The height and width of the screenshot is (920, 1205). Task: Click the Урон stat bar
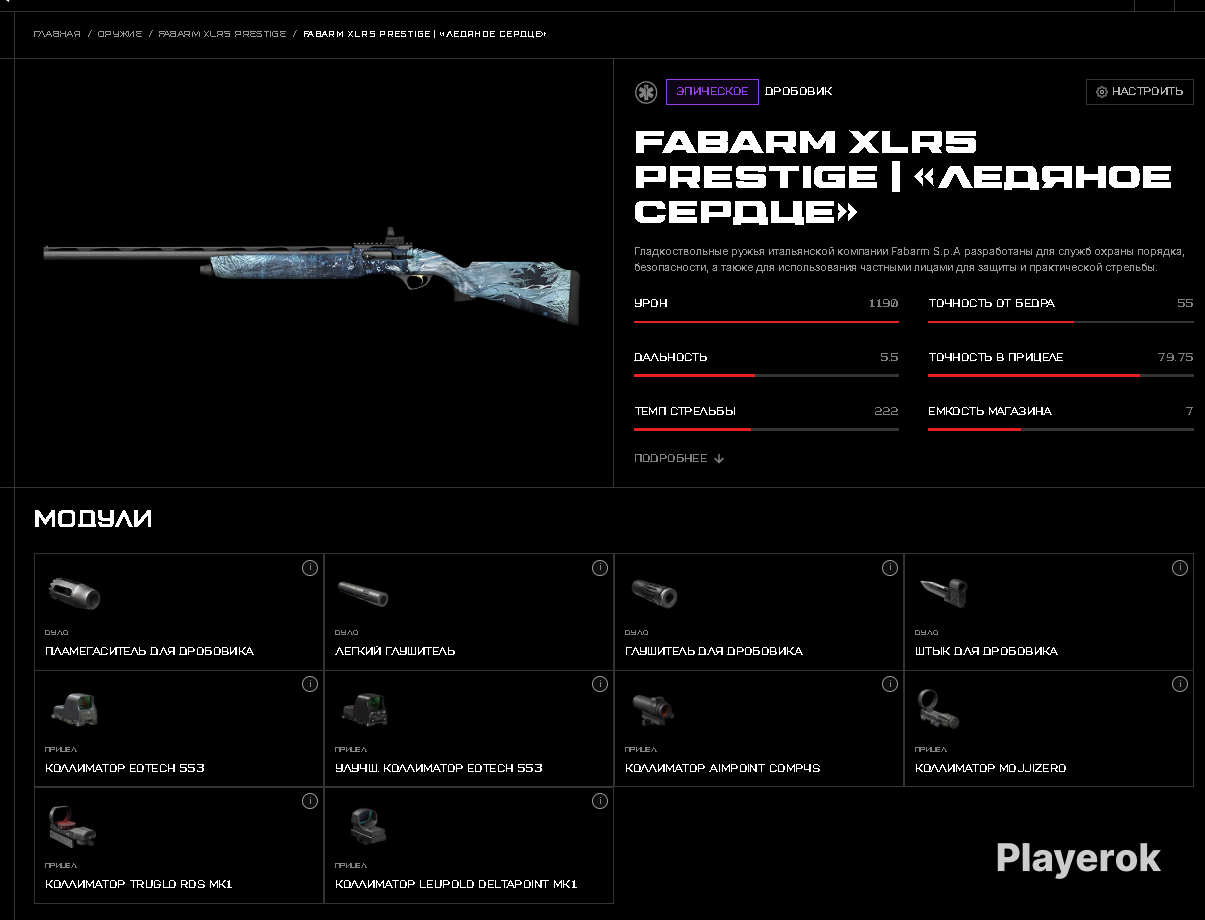click(x=766, y=322)
